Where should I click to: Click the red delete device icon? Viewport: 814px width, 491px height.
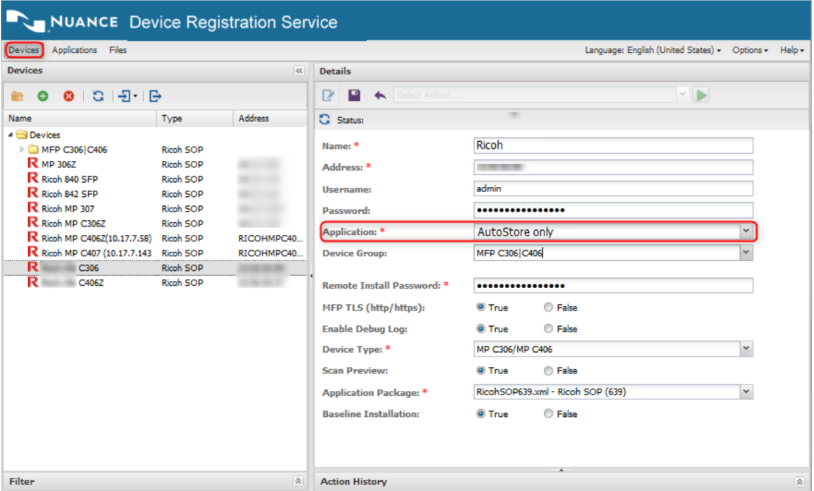tap(69, 96)
